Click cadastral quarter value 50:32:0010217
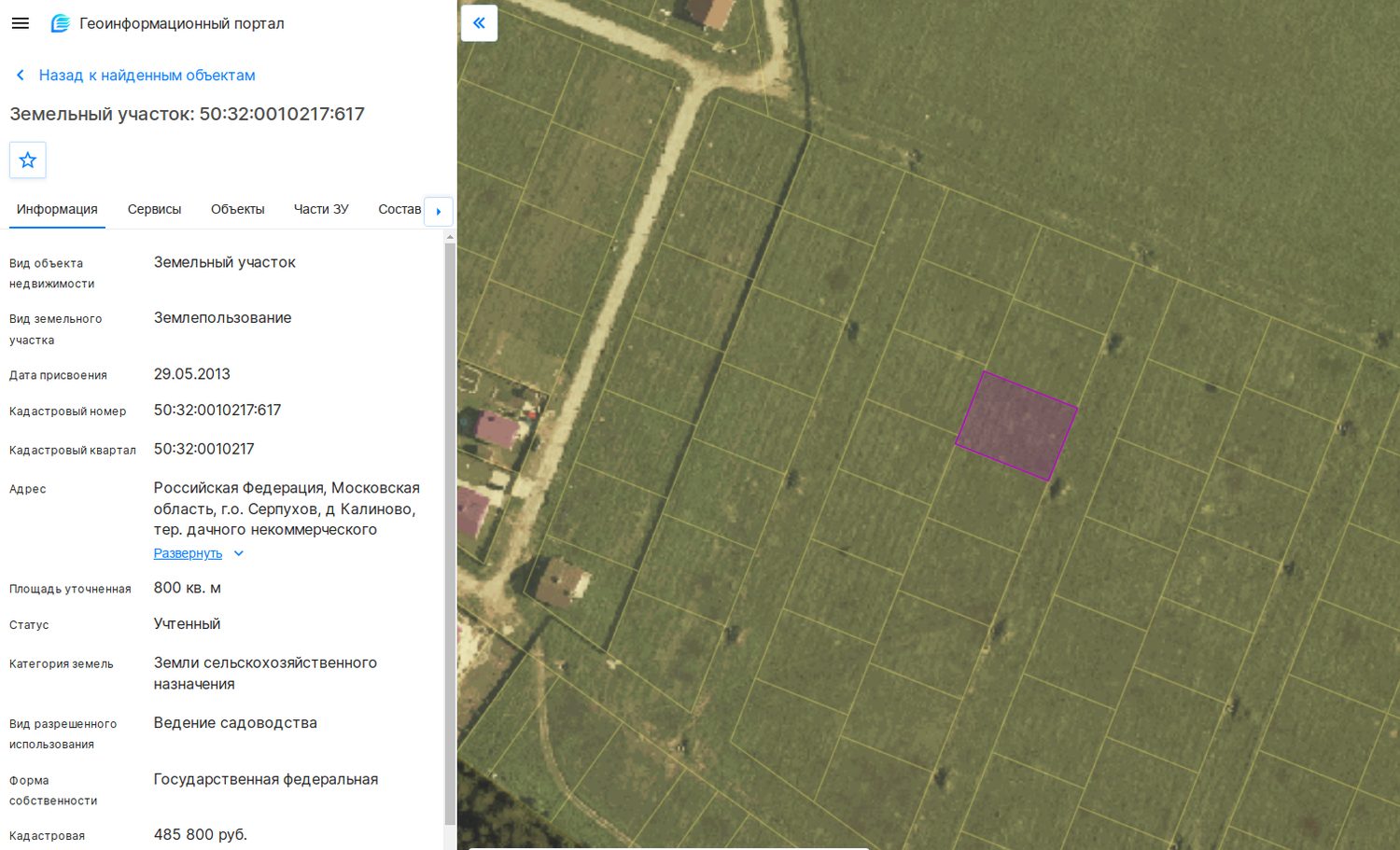The height and width of the screenshot is (850, 1400). tap(203, 449)
